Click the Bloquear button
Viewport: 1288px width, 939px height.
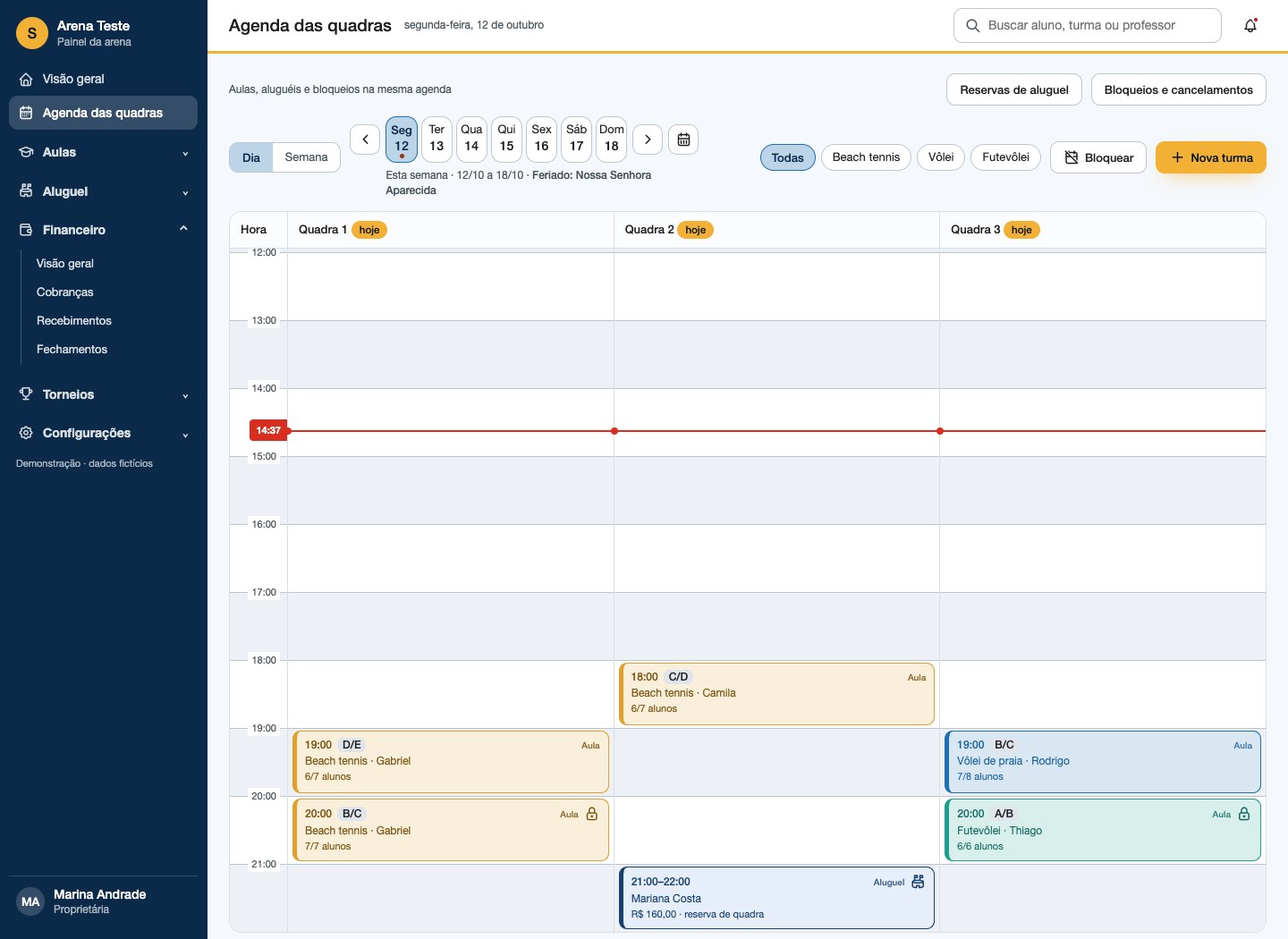coord(1098,157)
